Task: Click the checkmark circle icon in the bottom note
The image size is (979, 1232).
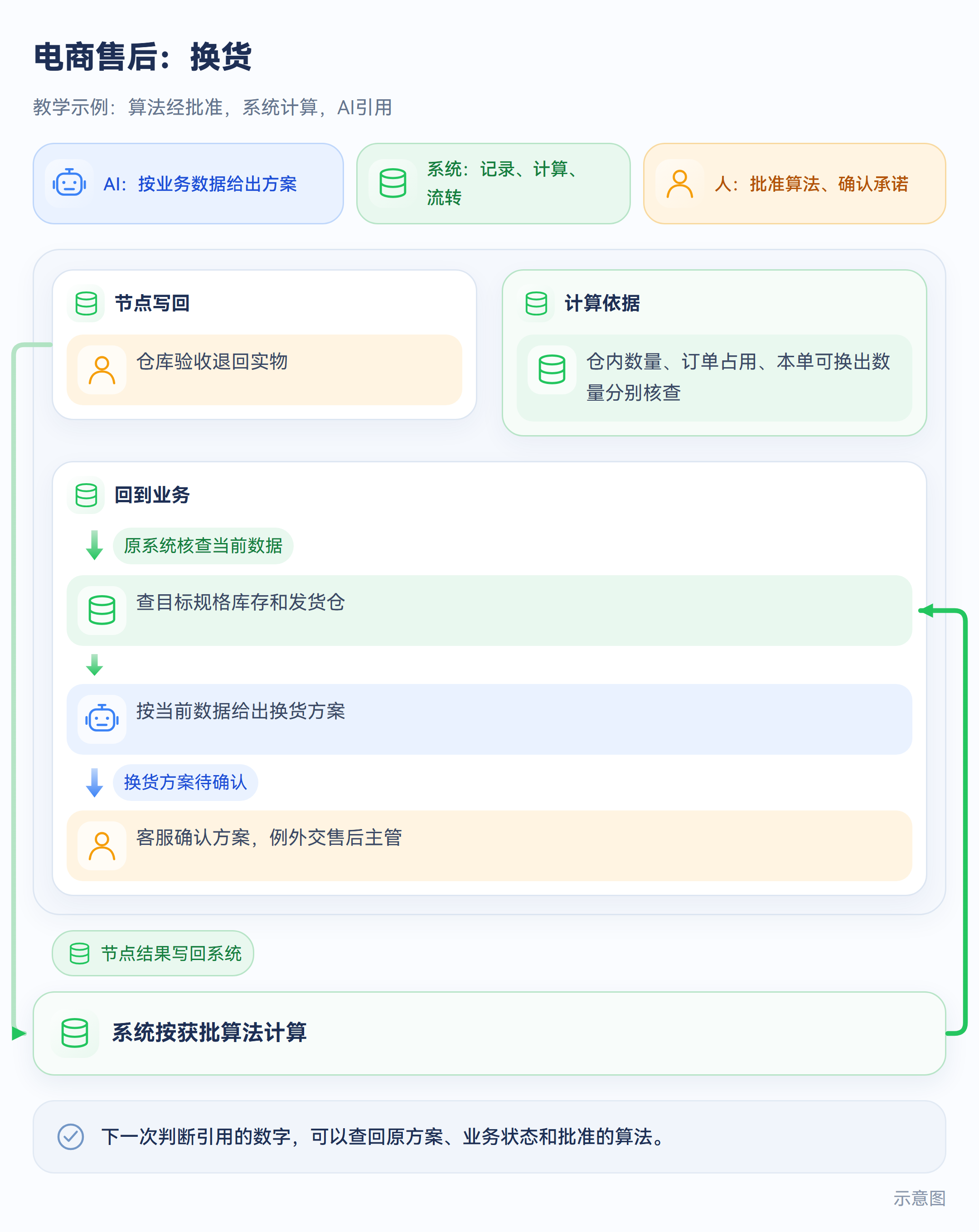Action: [71, 1136]
